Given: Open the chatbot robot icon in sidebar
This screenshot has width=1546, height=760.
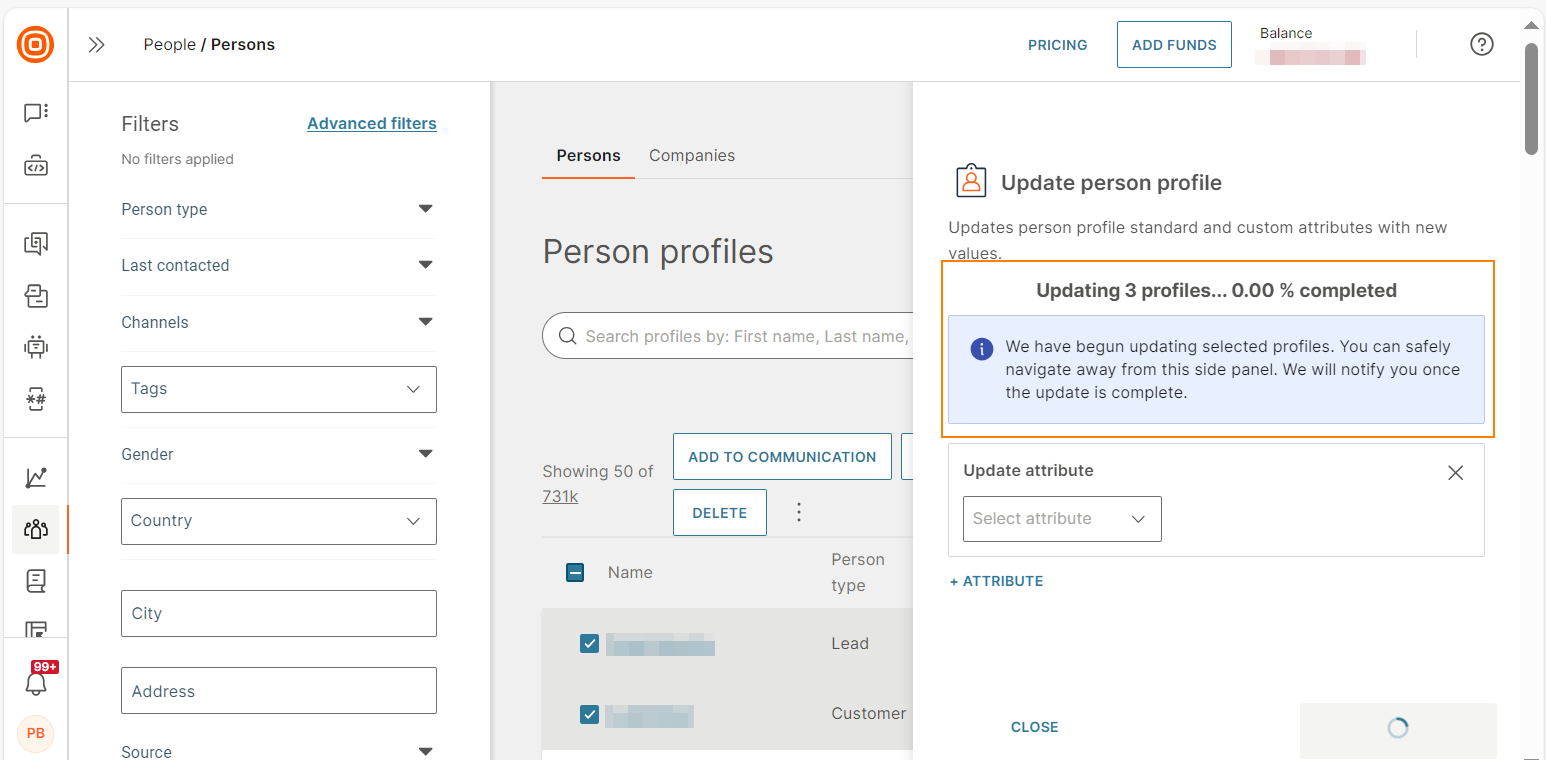Looking at the screenshot, I should click(36, 347).
